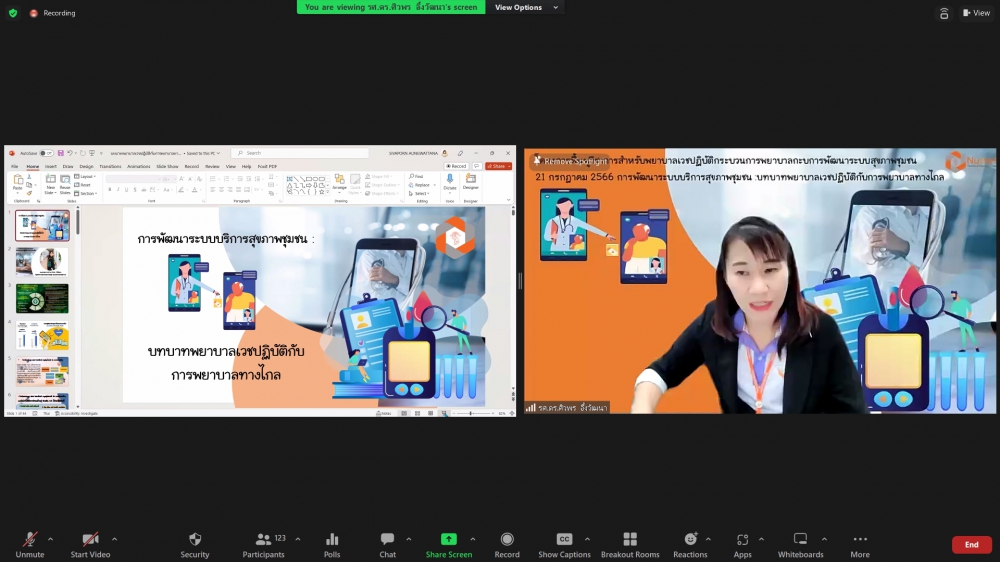The image size is (1000, 562).
Task: Toggle AutoSave switch in PowerPoint
Action: coord(46,153)
